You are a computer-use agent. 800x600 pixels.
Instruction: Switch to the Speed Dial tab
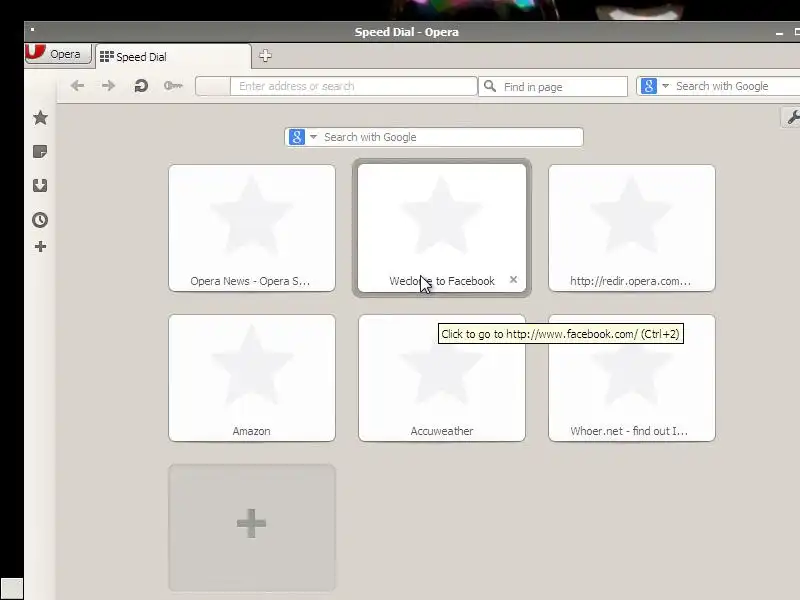tap(173, 57)
